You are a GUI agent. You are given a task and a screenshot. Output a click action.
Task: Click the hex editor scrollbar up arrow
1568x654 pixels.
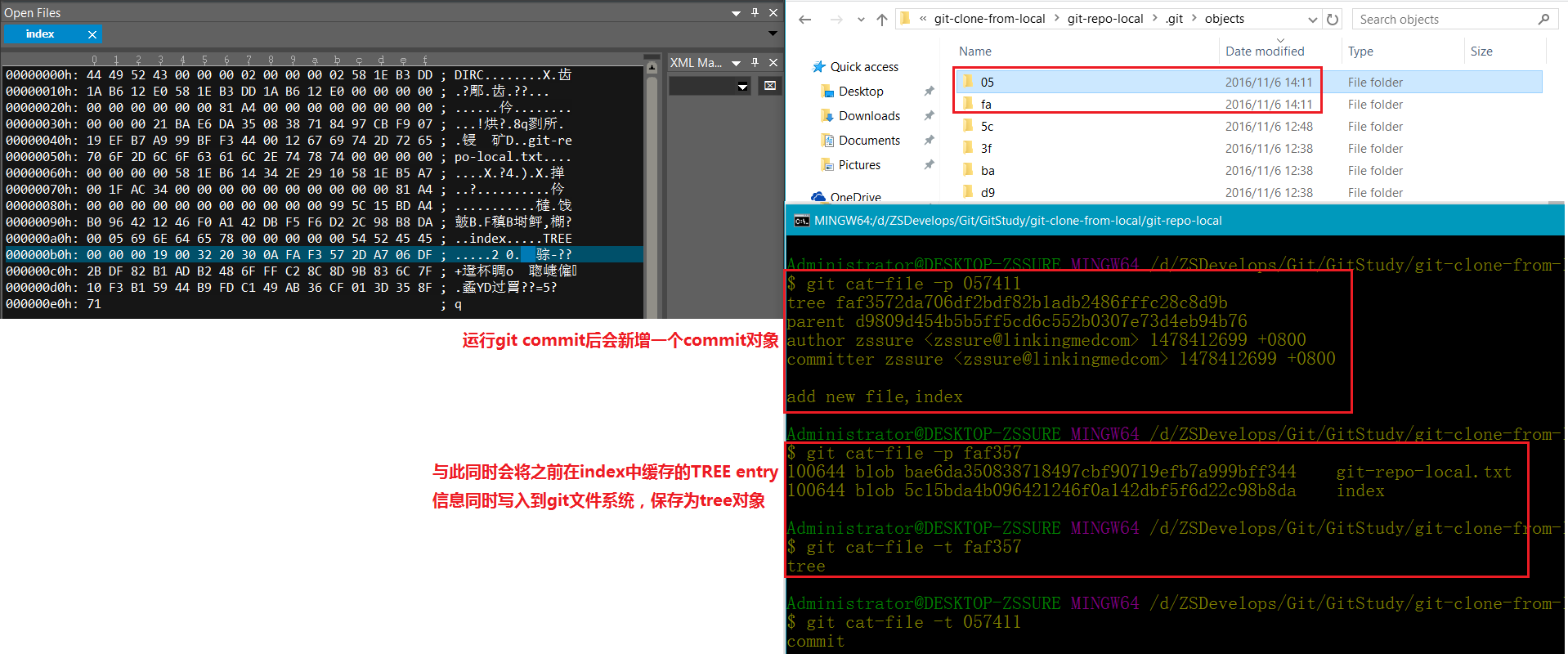click(652, 68)
